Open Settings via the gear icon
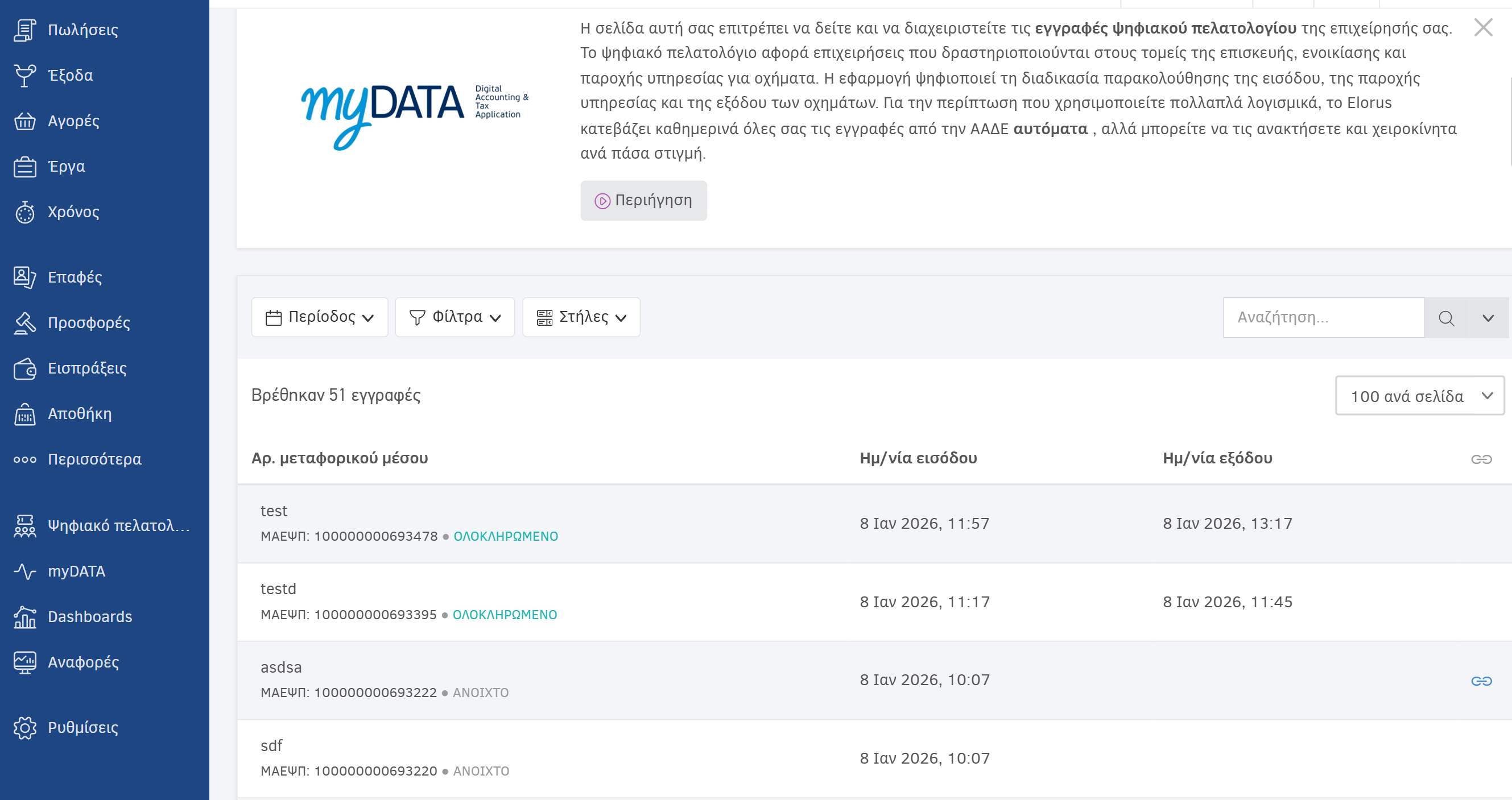Image resolution: width=1512 pixels, height=800 pixels. [24, 728]
